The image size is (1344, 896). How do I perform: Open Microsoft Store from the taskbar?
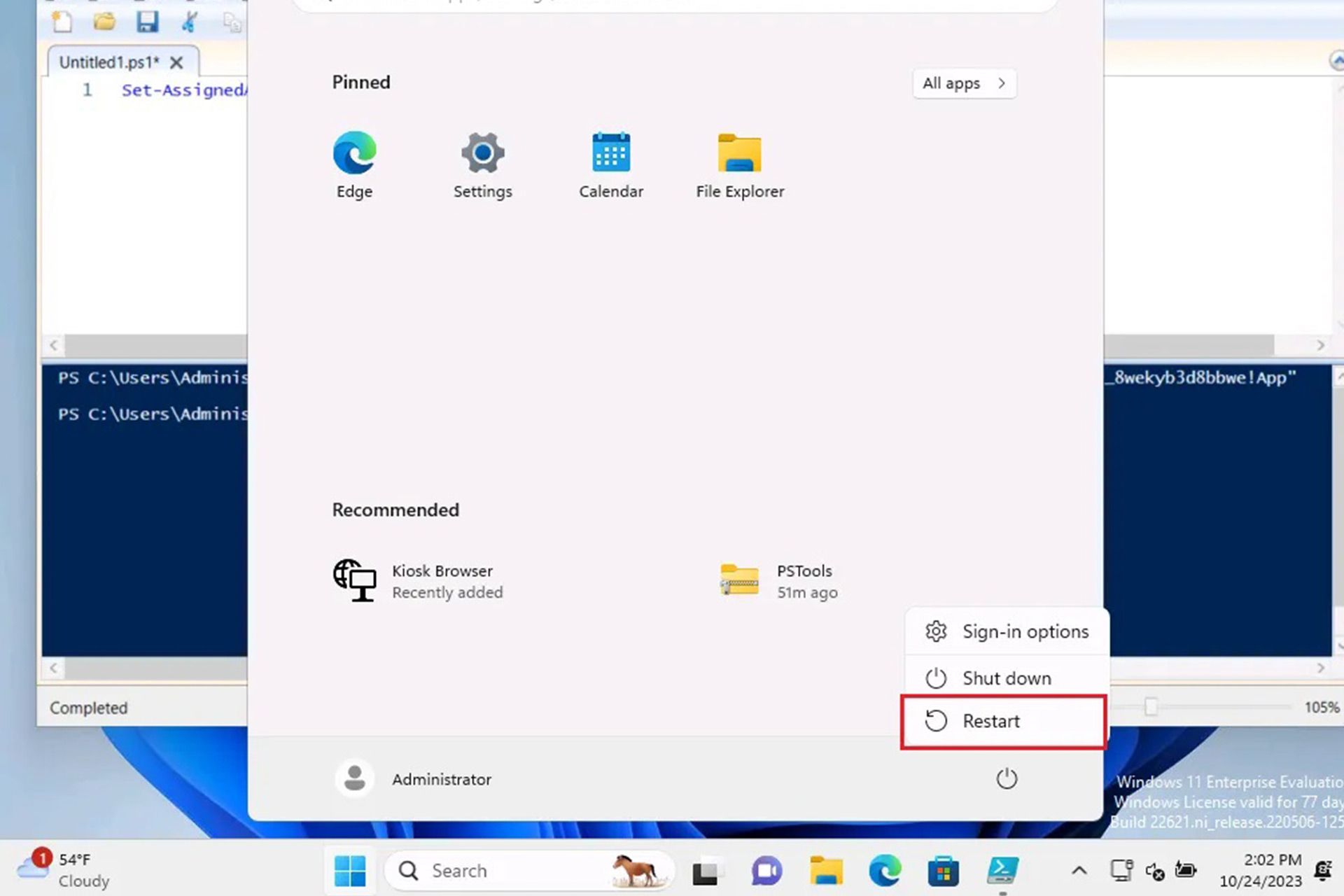click(x=944, y=871)
